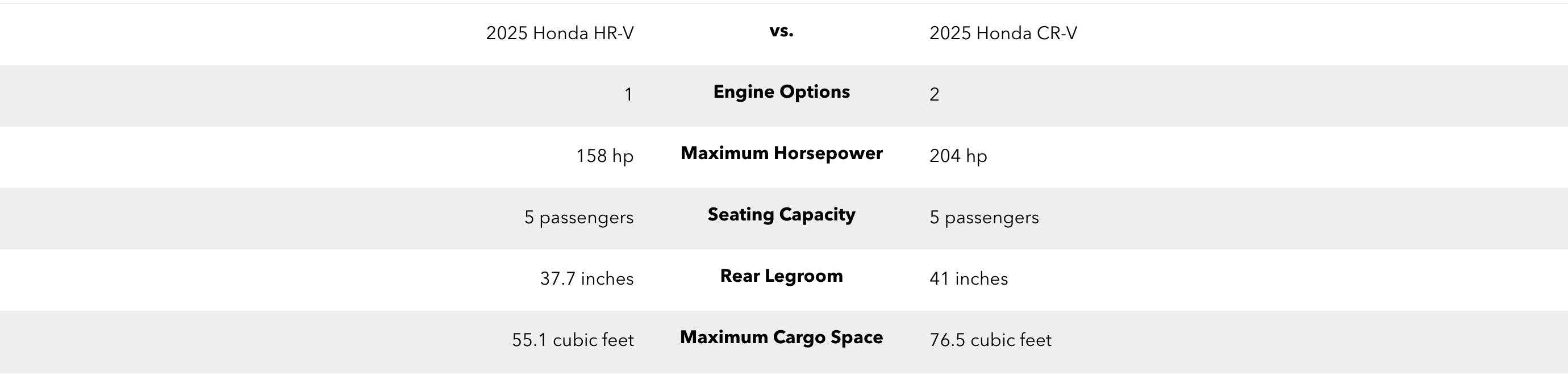Click the 37.7 inches value
Image resolution: width=1568 pixels, height=375 pixels.
[586, 279]
